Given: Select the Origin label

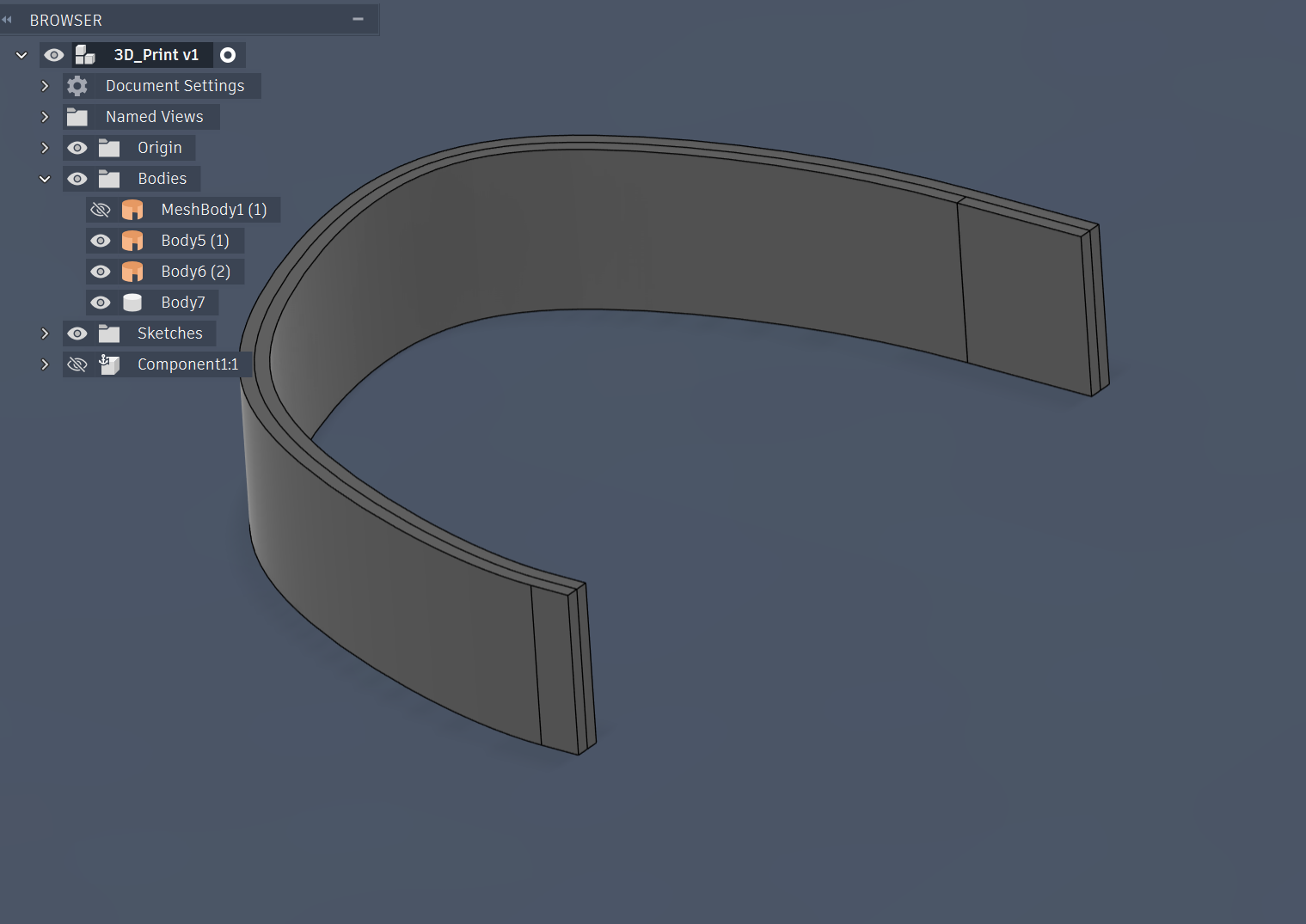Looking at the screenshot, I should click(x=160, y=148).
